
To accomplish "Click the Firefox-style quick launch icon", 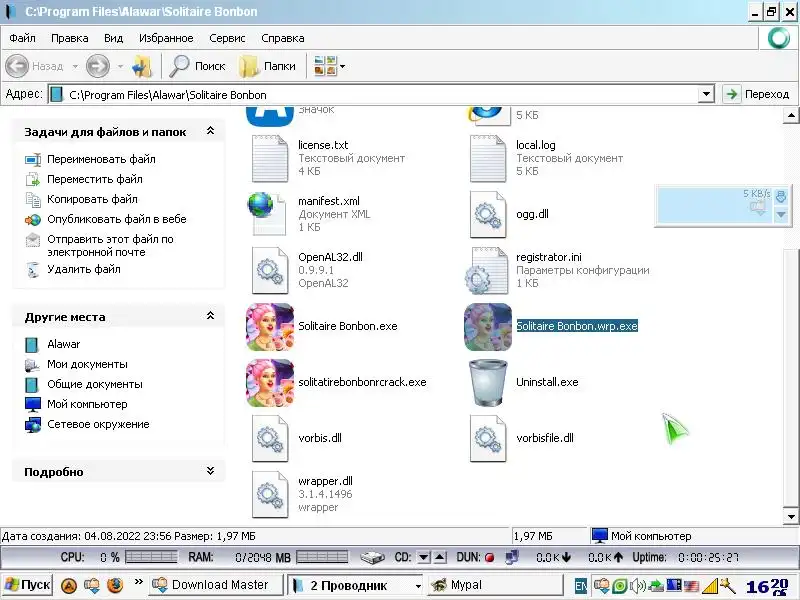I will click(x=115, y=585).
